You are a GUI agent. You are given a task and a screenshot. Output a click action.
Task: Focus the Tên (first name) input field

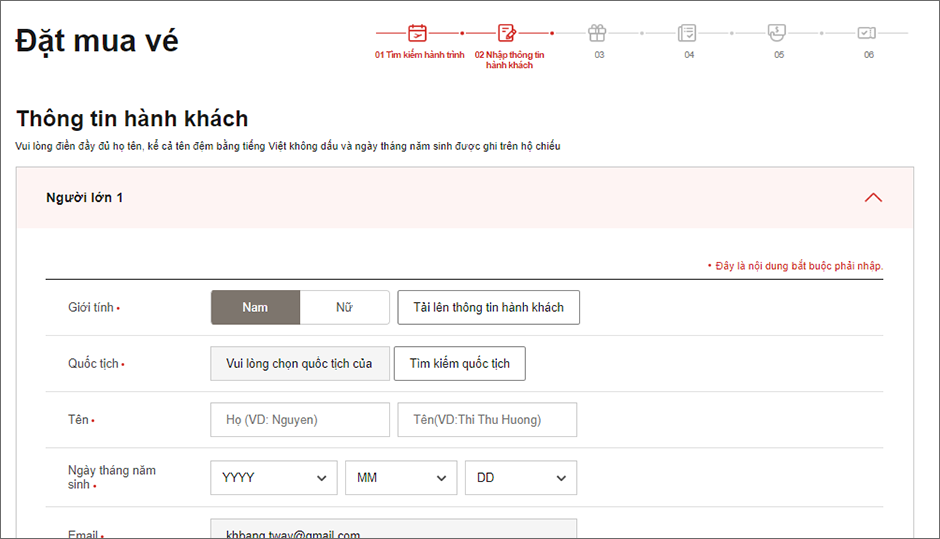coord(487,420)
